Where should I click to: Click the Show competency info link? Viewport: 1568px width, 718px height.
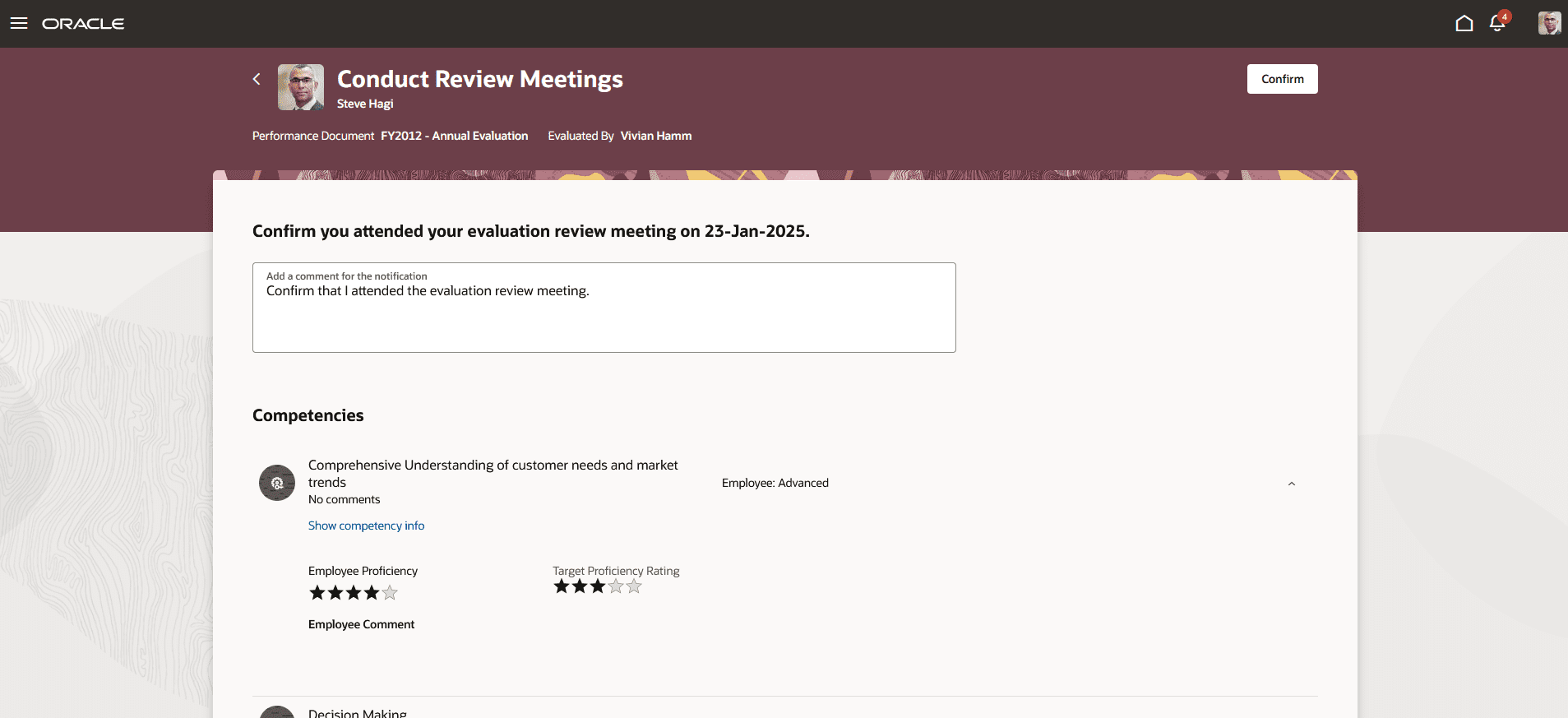coord(366,526)
